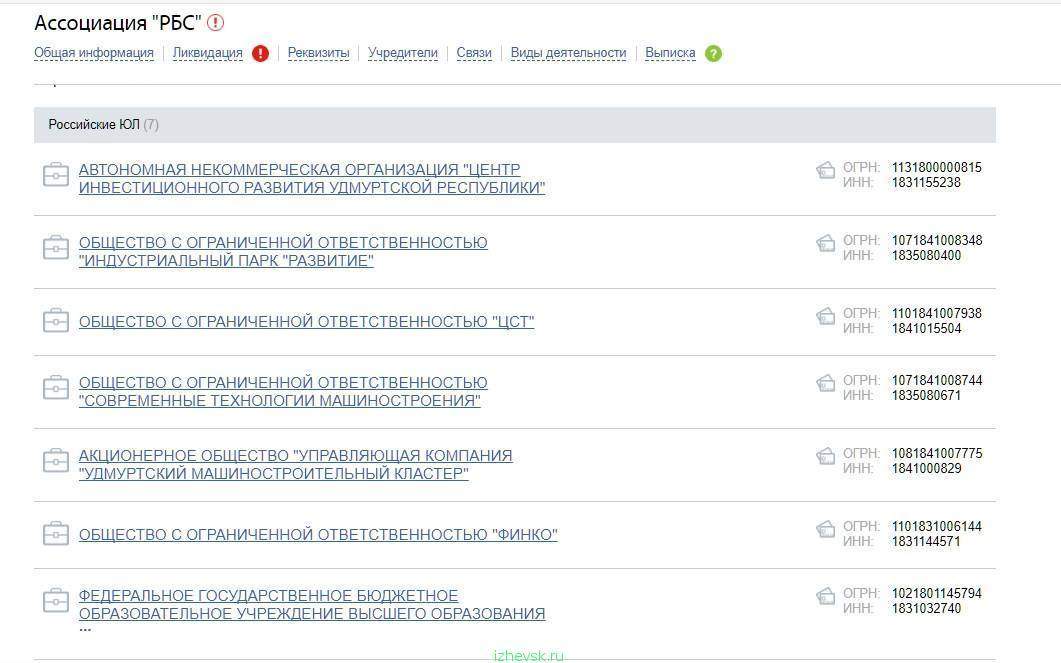Select ОГРН value 1131800000815
This screenshot has height=663, width=1061.
click(936, 167)
